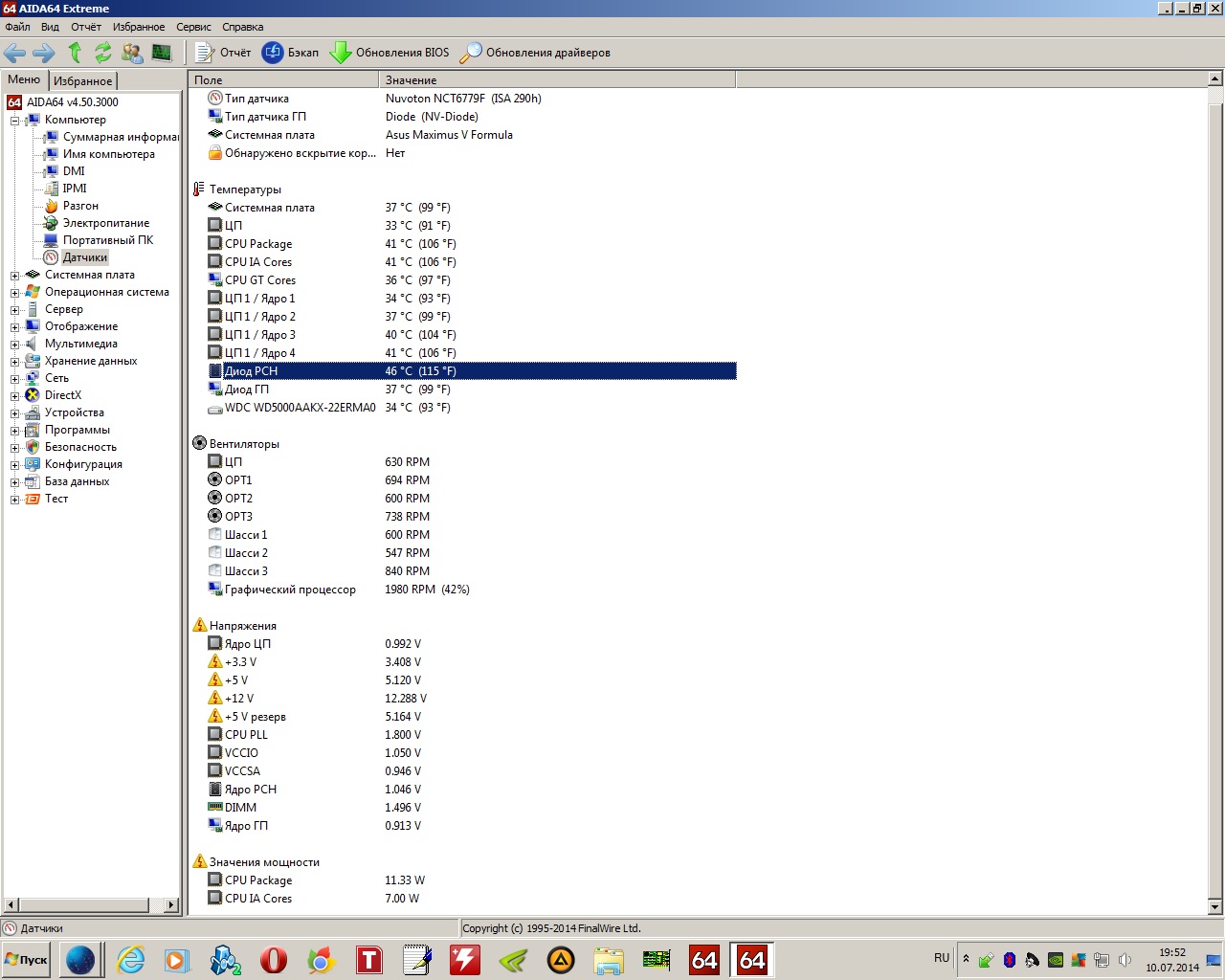
Task: Launch Opera from the taskbar
Action: click(274, 960)
